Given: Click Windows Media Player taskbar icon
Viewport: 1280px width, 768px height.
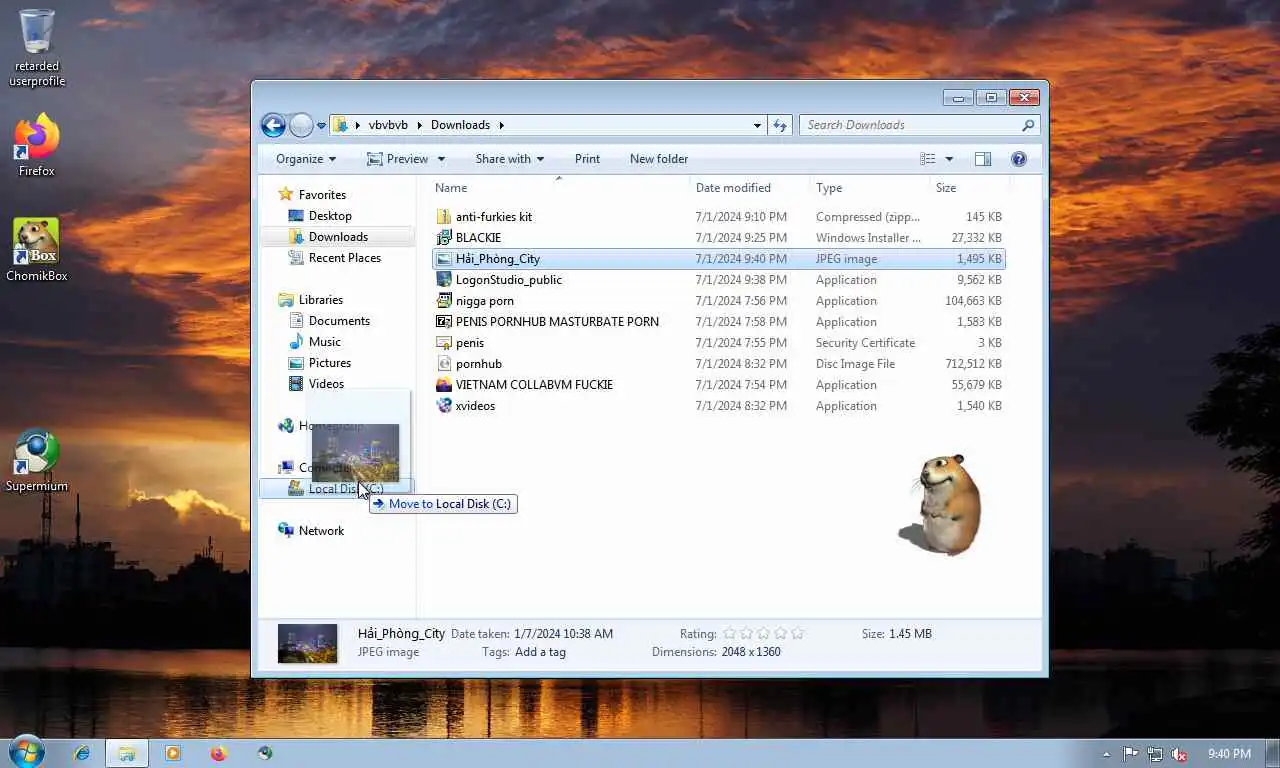Looking at the screenshot, I should [173, 753].
